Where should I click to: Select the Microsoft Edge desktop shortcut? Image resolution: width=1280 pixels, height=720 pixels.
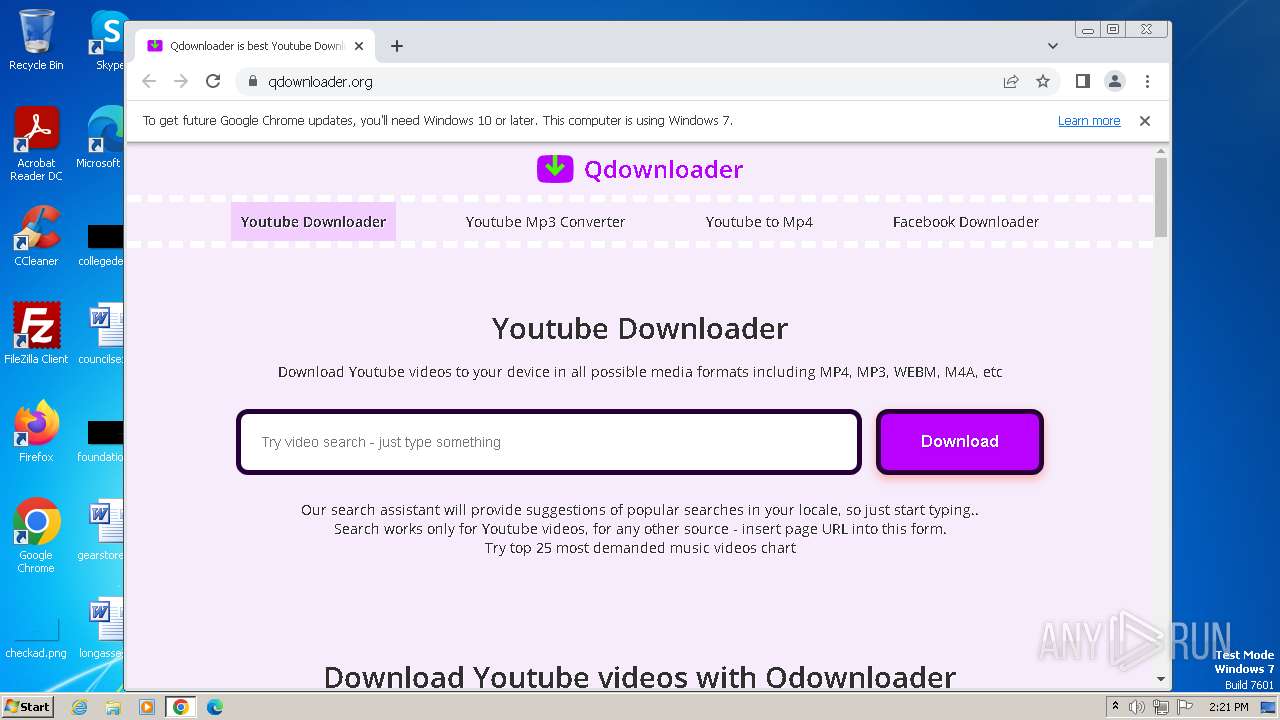point(101,138)
